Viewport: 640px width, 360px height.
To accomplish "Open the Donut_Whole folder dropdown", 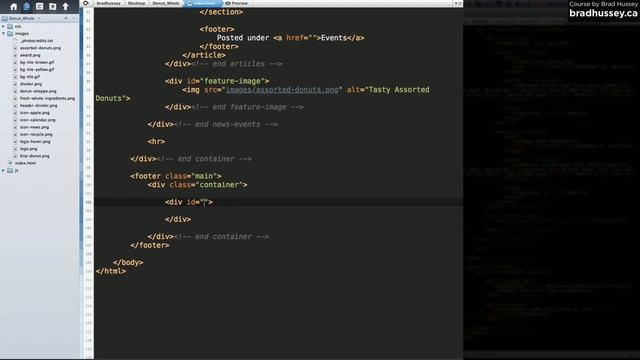I will (x=22, y=18).
